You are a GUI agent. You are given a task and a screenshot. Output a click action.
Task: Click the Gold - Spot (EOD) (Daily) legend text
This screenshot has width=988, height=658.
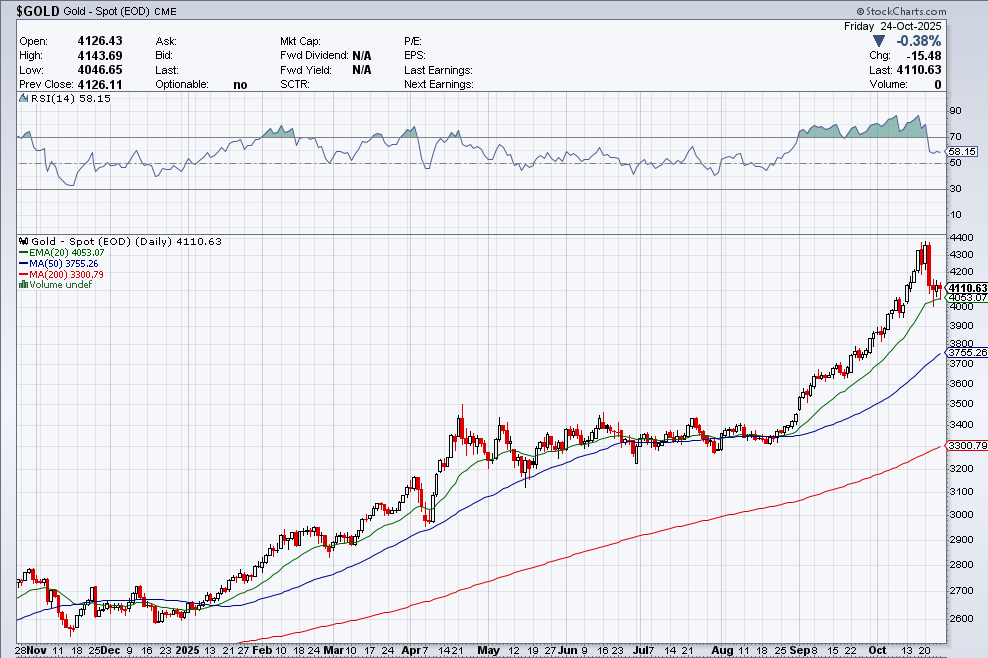pos(102,241)
